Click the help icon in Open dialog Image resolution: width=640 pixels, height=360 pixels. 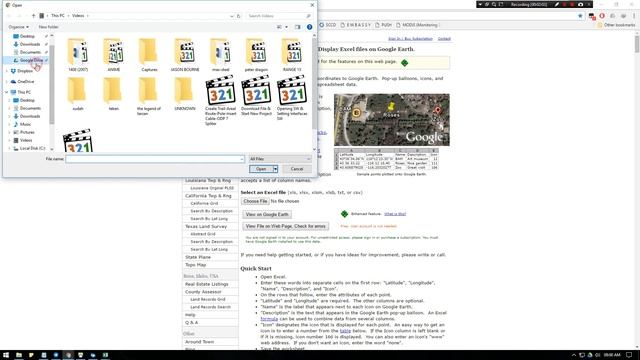click(309, 27)
